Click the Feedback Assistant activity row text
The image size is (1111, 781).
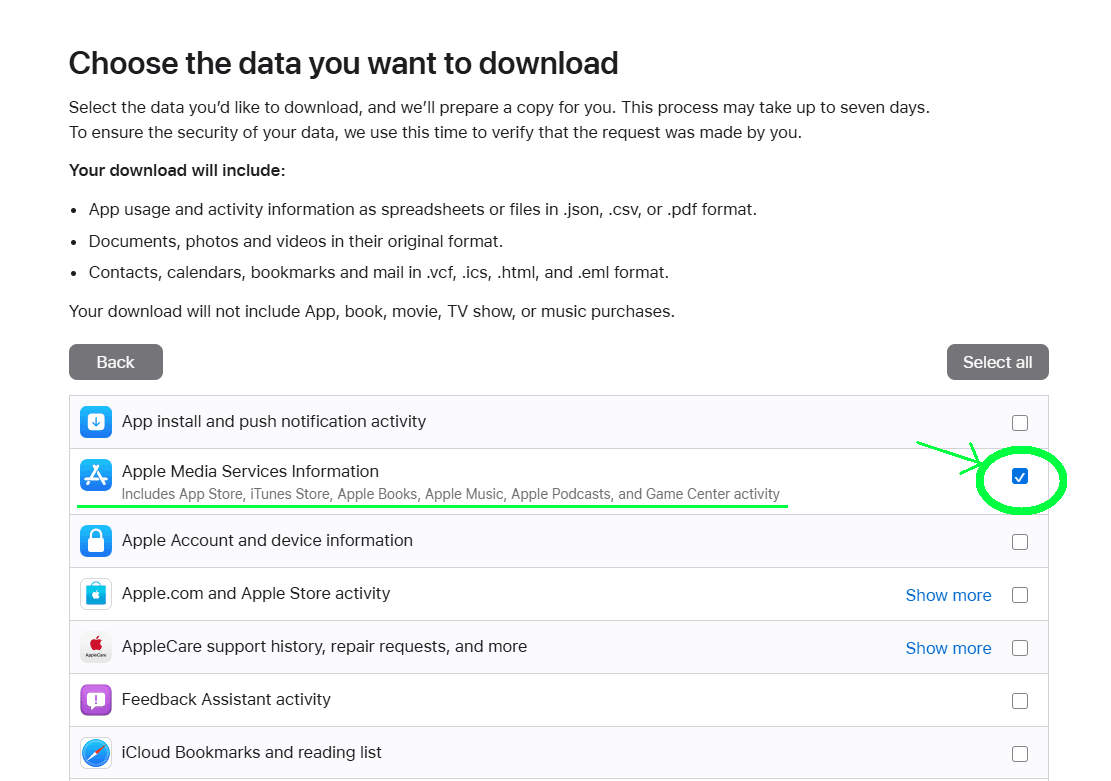coord(225,699)
